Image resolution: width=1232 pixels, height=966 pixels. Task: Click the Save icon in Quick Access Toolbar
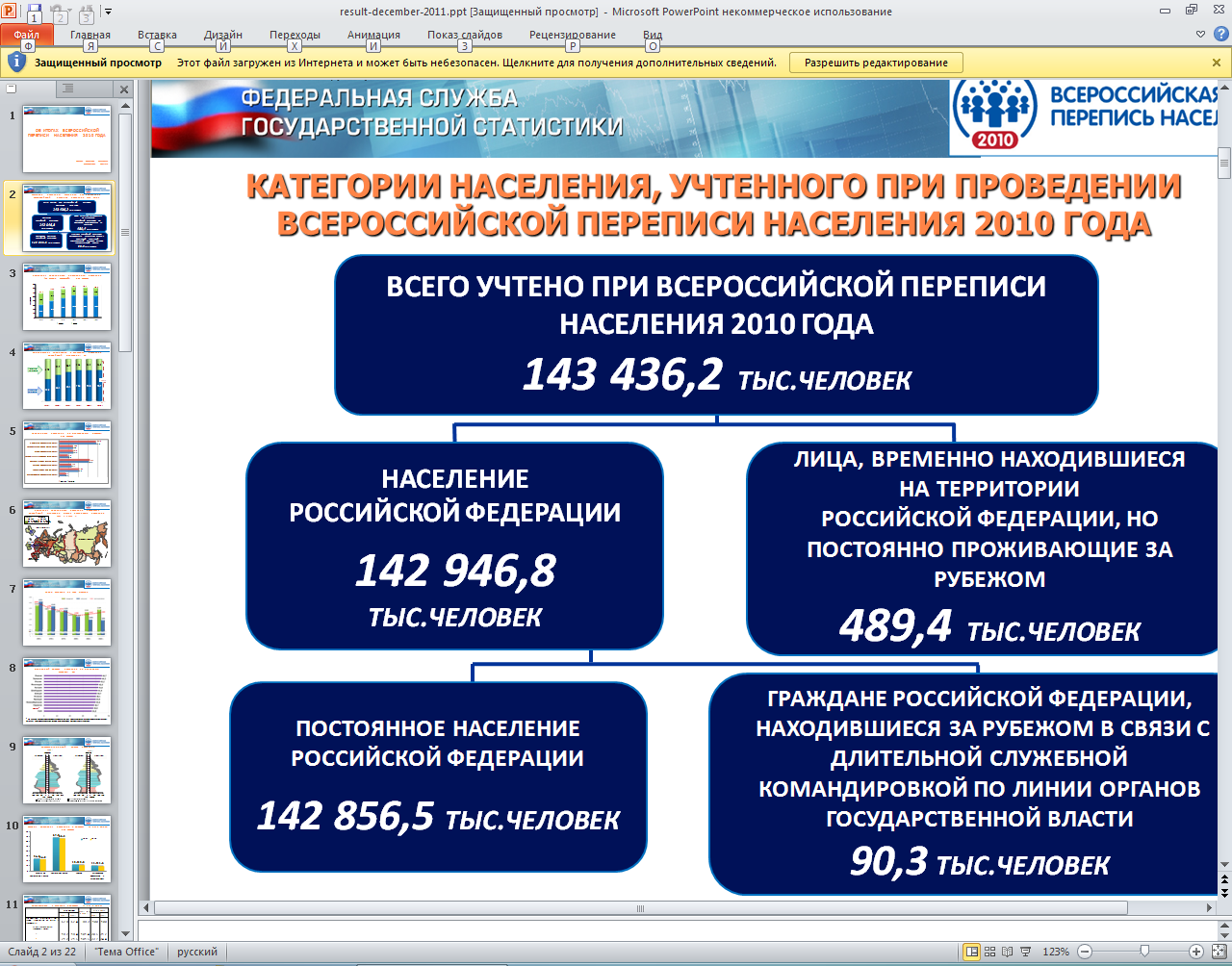(35, 12)
